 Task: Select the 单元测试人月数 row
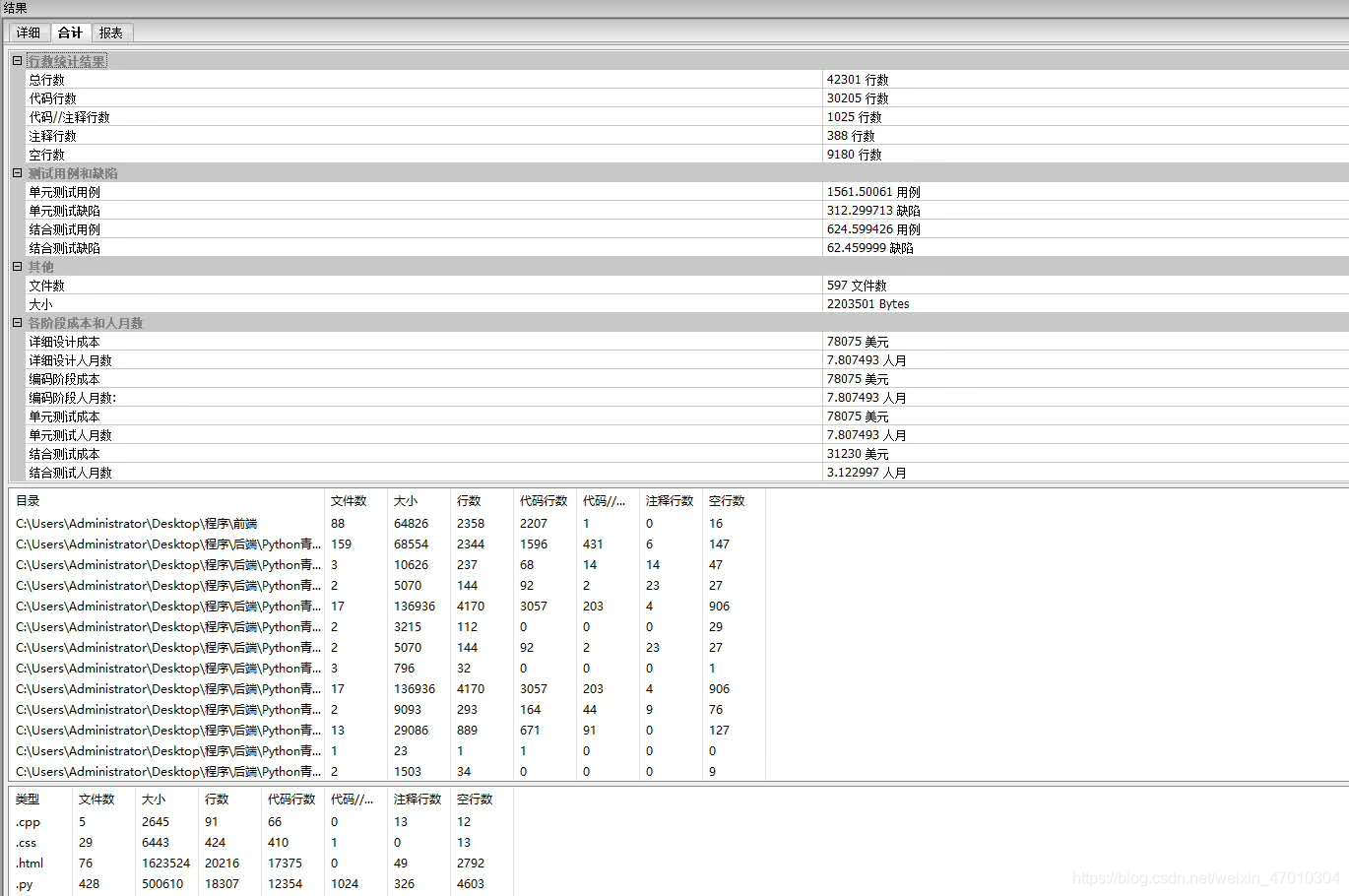point(686,435)
